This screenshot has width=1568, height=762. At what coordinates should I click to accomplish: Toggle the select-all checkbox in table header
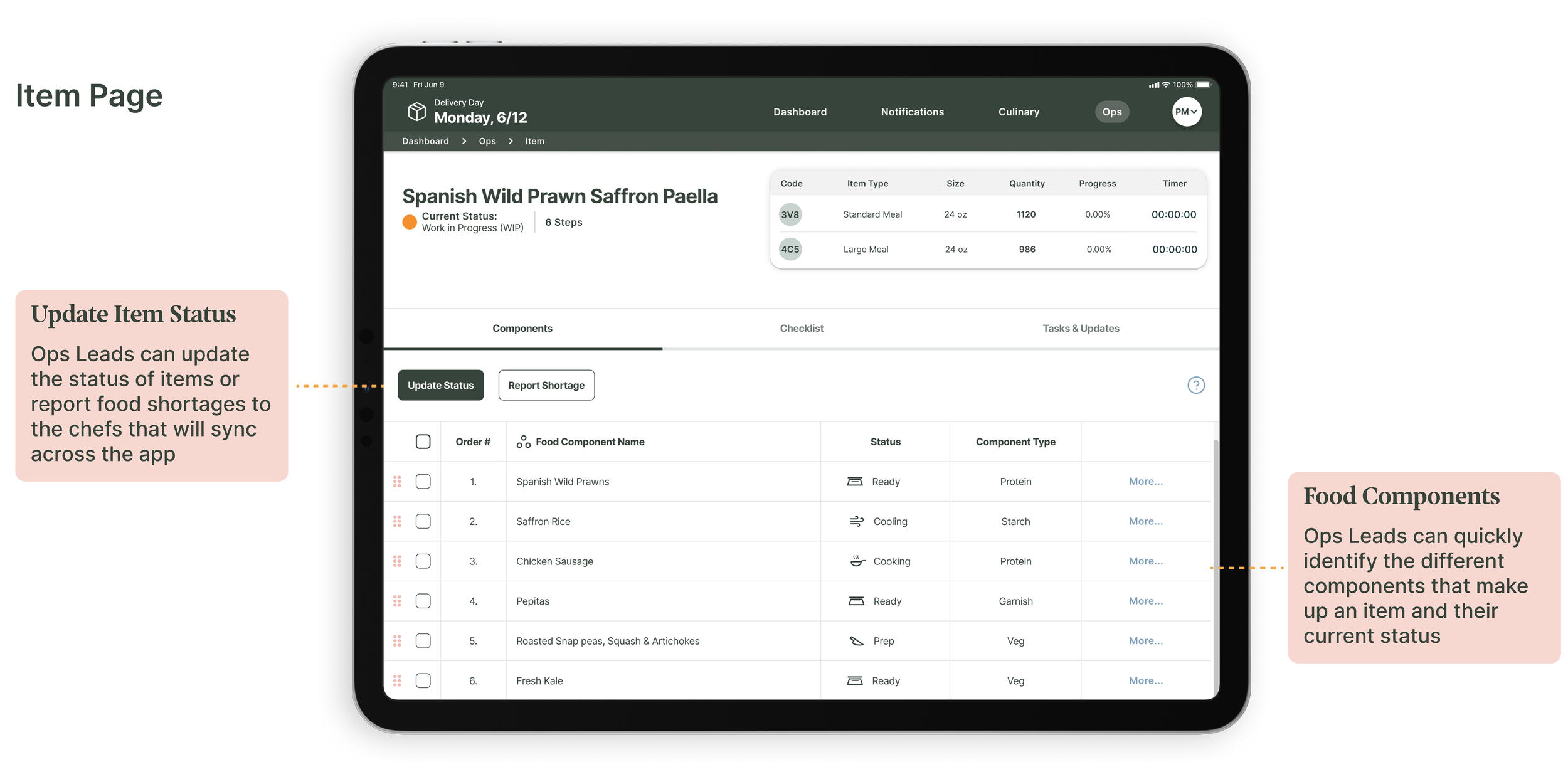(x=423, y=442)
